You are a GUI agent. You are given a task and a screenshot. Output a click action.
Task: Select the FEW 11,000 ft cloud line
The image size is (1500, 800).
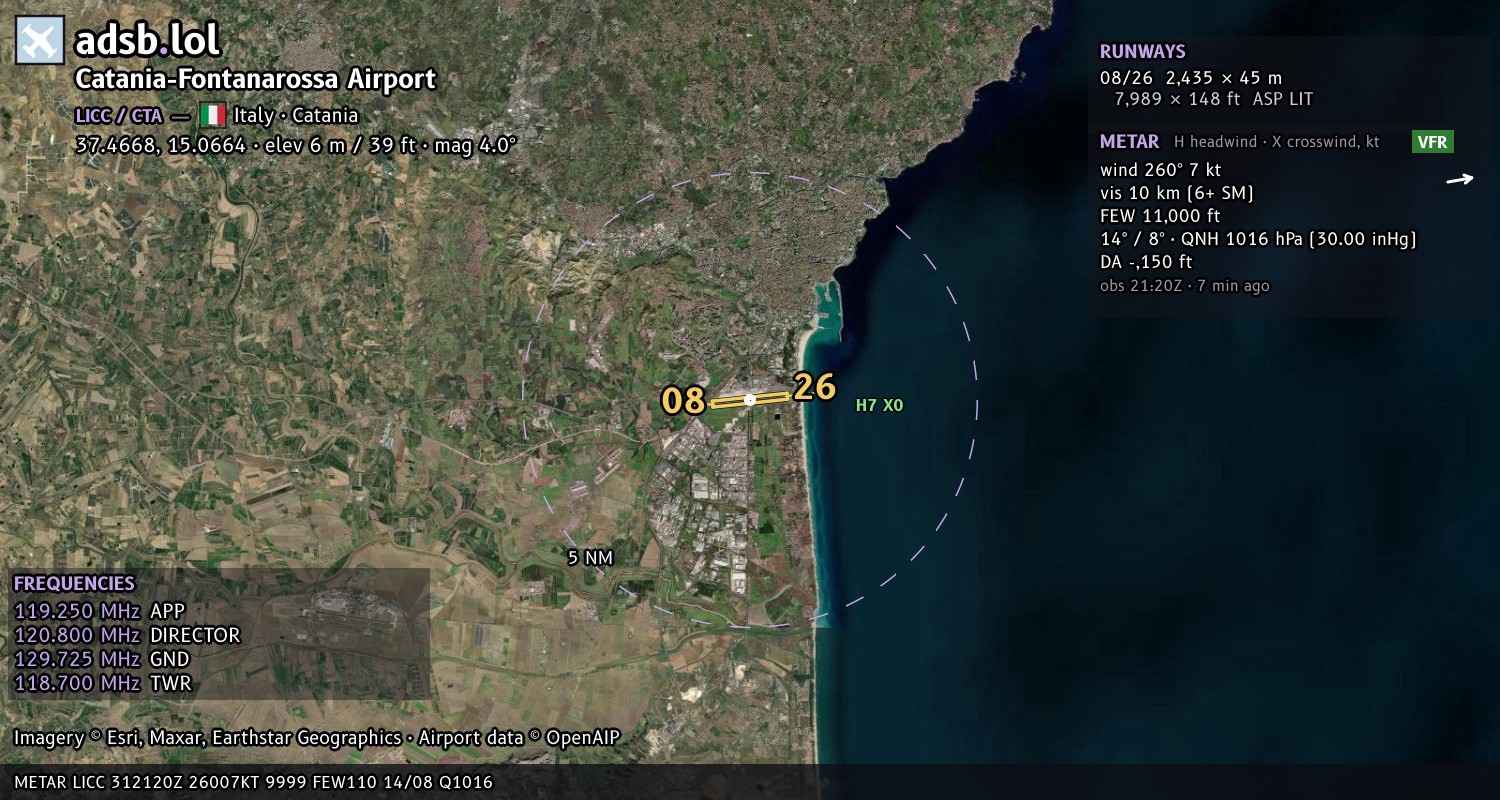tap(1160, 216)
